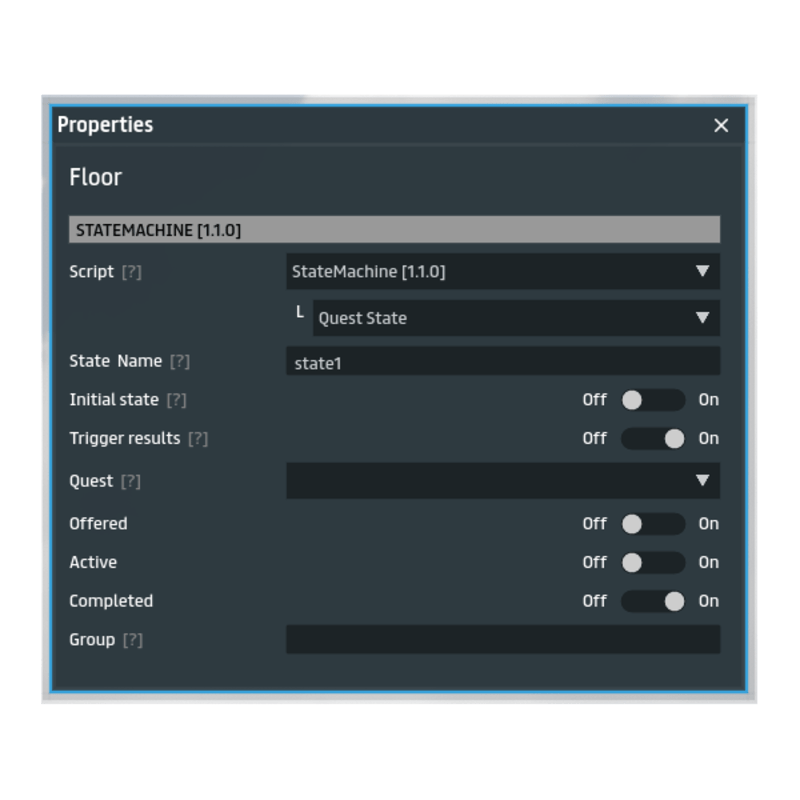Open the Group help tooltip icon
Image resolution: width=800 pixels, height=800 pixels.
(x=132, y=640)
